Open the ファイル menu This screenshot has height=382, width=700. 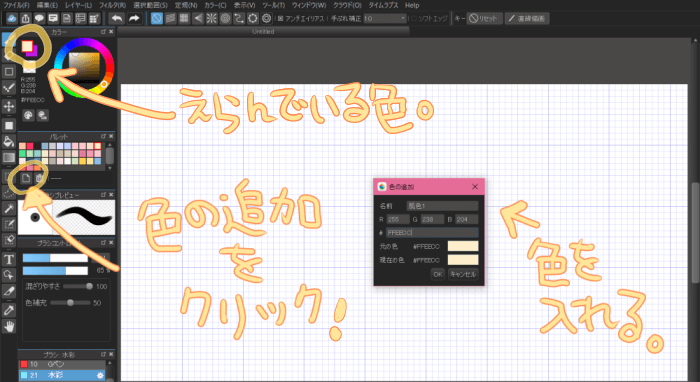click(17, 5)
